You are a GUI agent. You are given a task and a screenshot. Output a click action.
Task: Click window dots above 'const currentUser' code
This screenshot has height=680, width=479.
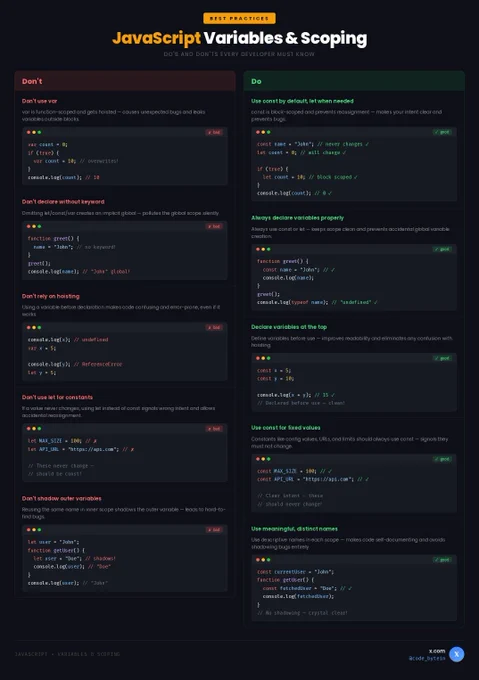pyautogui.click(x=263, y=560)
